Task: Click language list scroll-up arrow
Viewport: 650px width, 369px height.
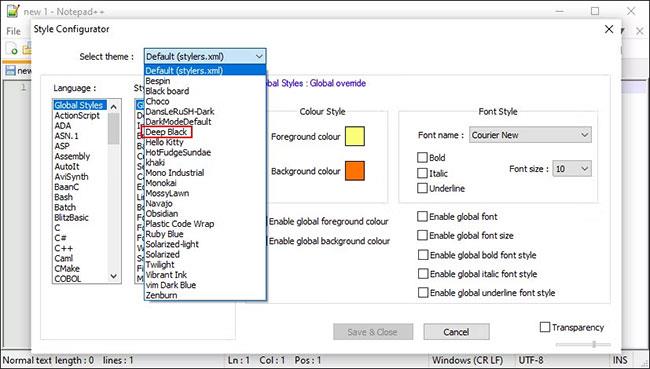Action: coord(114,107)
